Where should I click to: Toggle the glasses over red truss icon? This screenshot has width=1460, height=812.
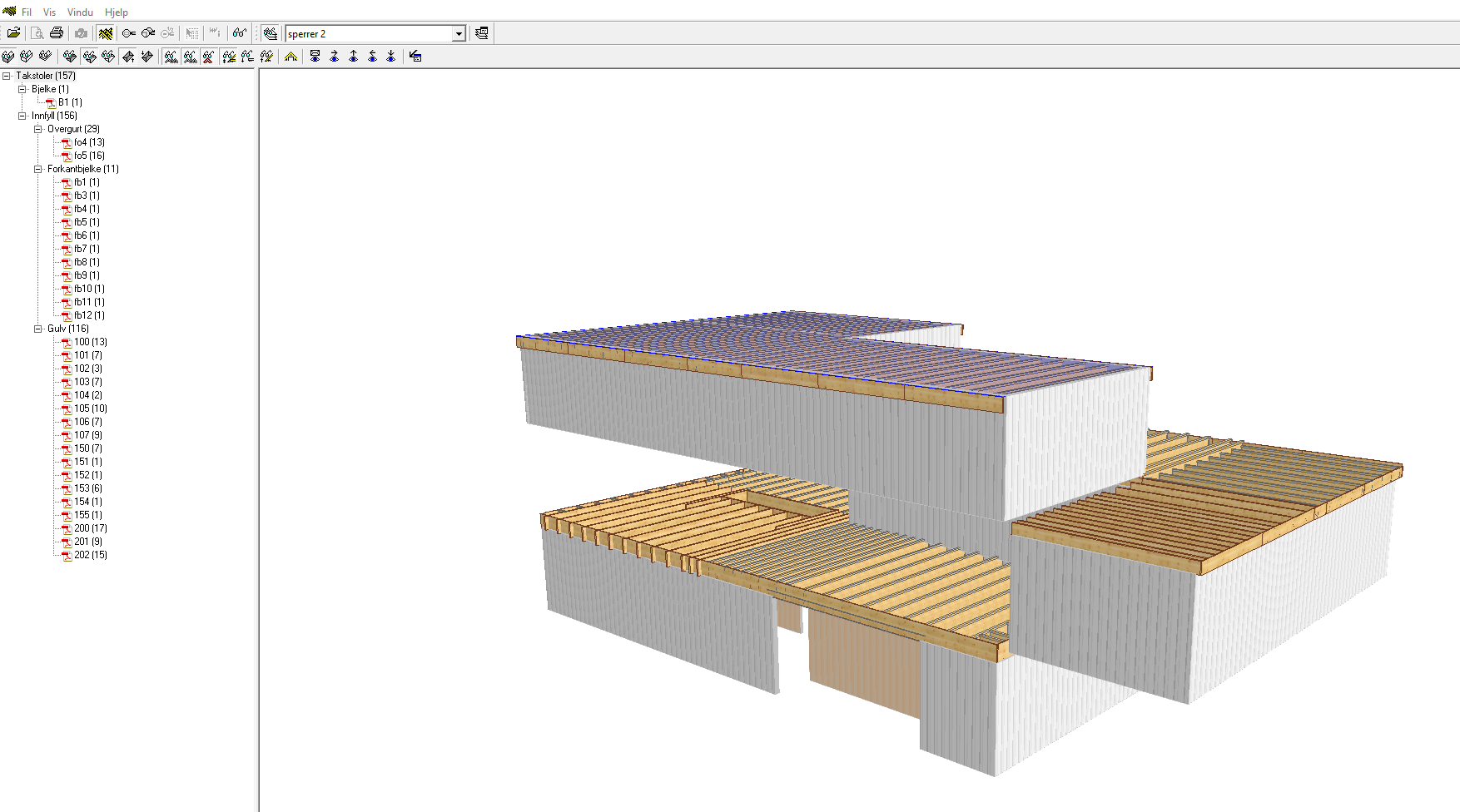pyautogui.click(x=209, y=56)
